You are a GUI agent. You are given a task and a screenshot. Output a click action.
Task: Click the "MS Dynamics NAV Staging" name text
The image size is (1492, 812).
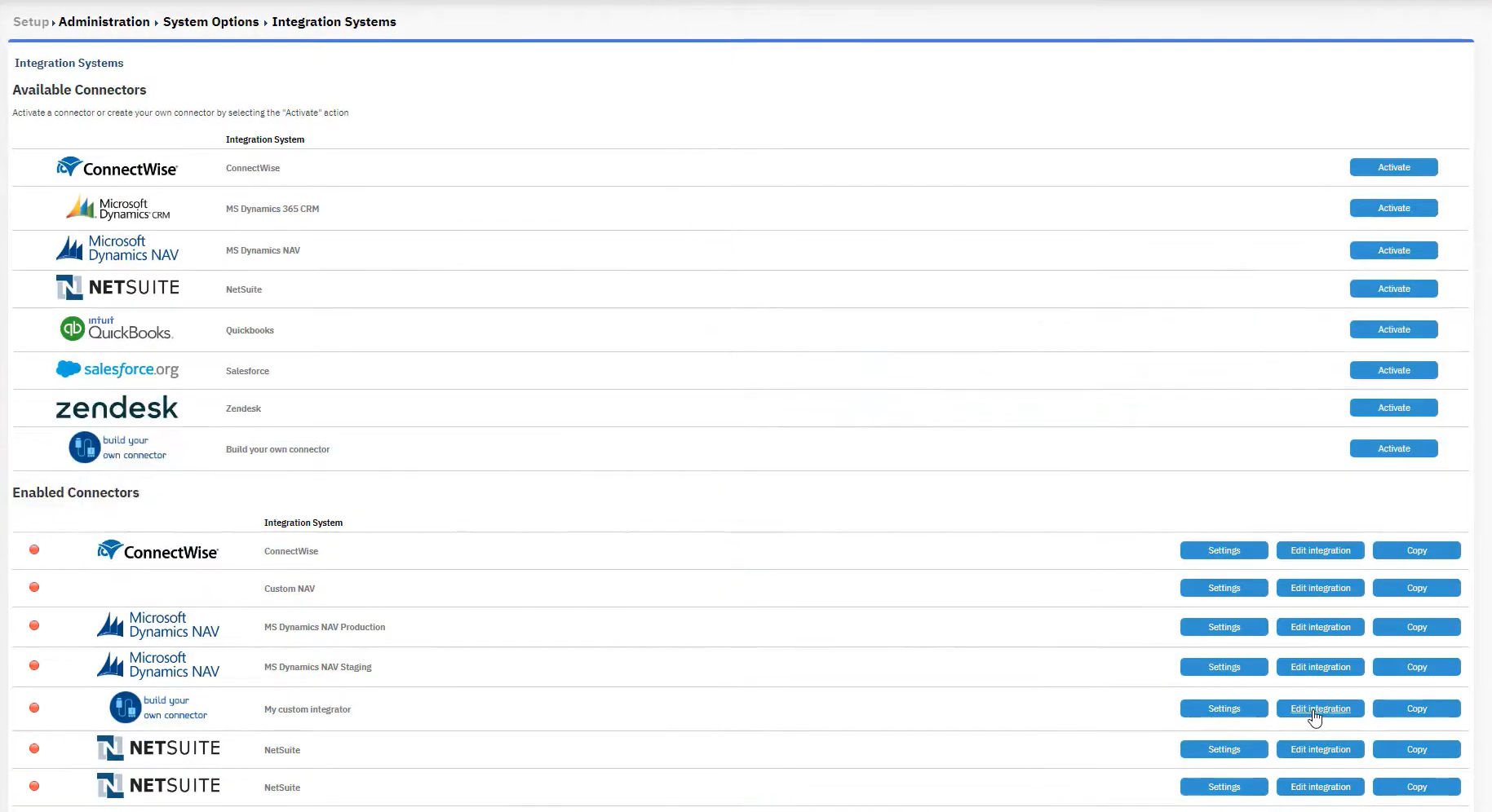point(317,667)
